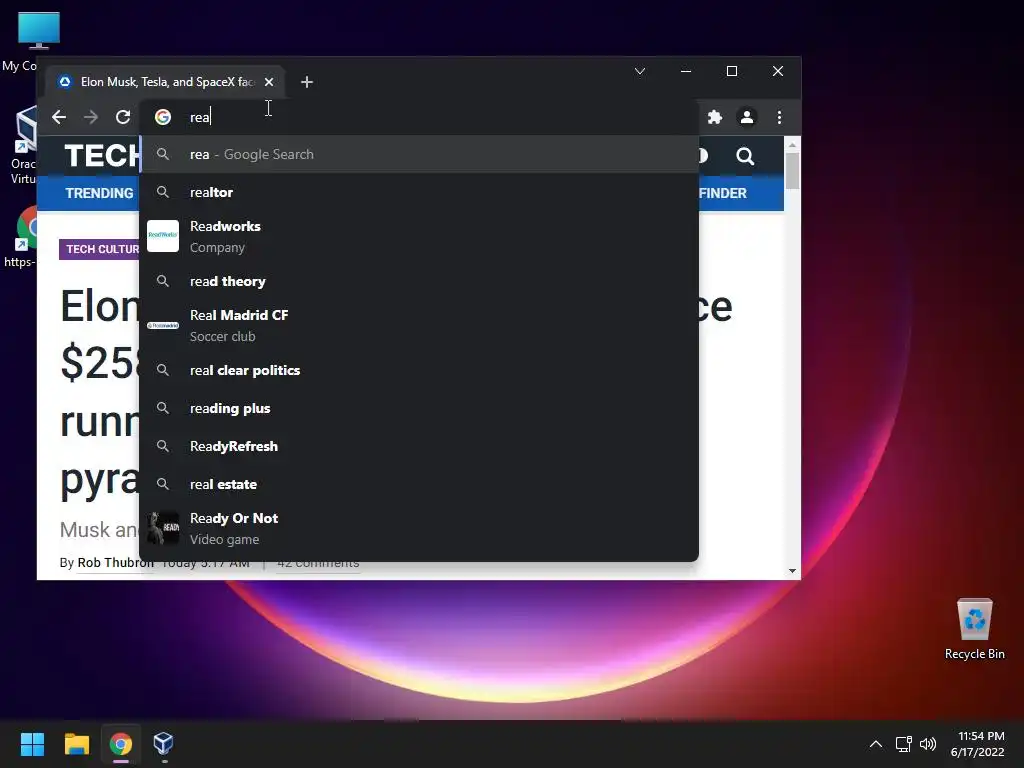The image size is (1024, 768).
Task: Click the Chrome taskbar icon
Action: pyautogui.click(x=121, y=744)
